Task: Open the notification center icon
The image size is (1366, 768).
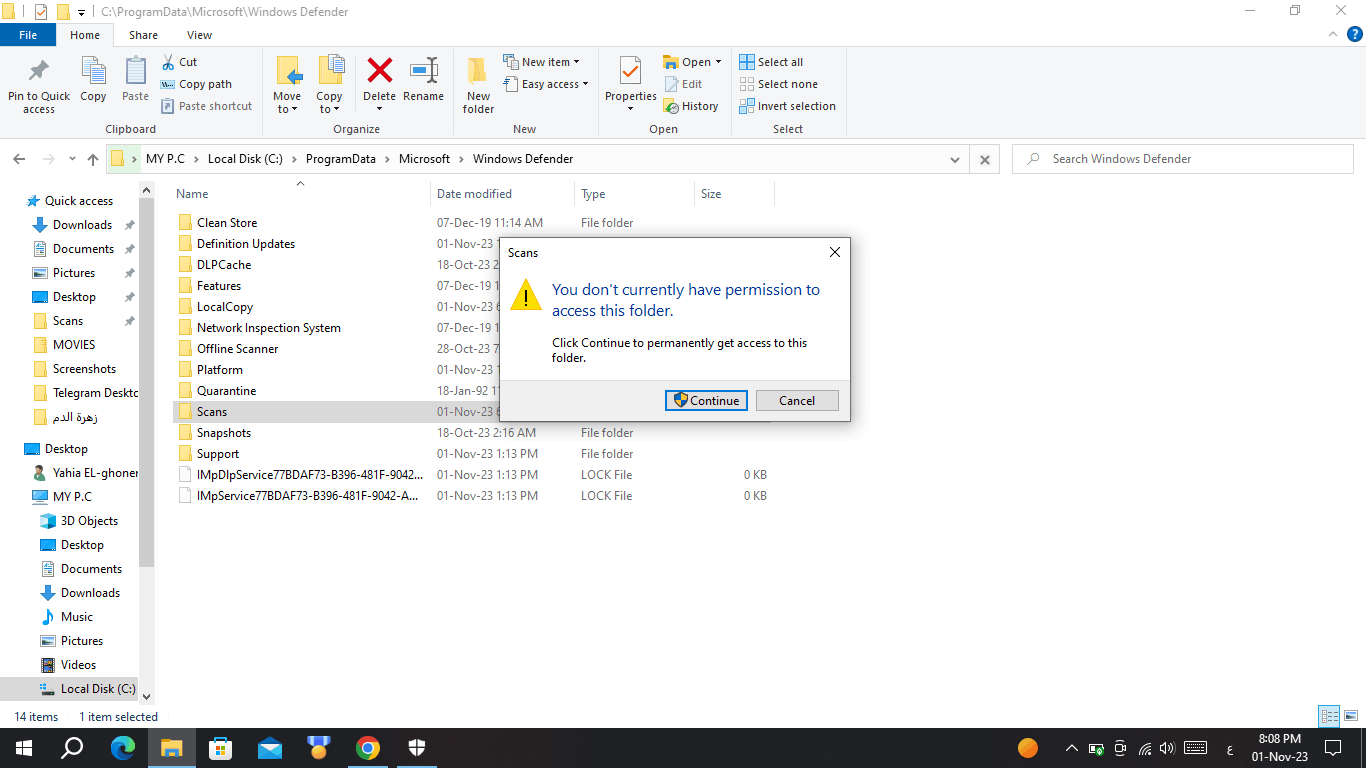Action: [1332, 748]
